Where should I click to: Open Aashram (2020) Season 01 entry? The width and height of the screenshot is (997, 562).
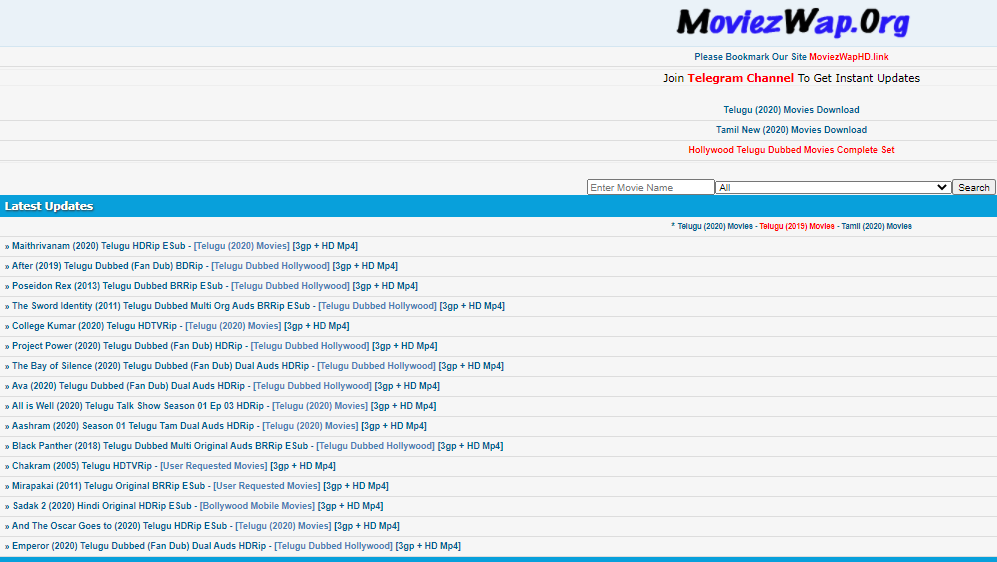[x=133, y=426]
